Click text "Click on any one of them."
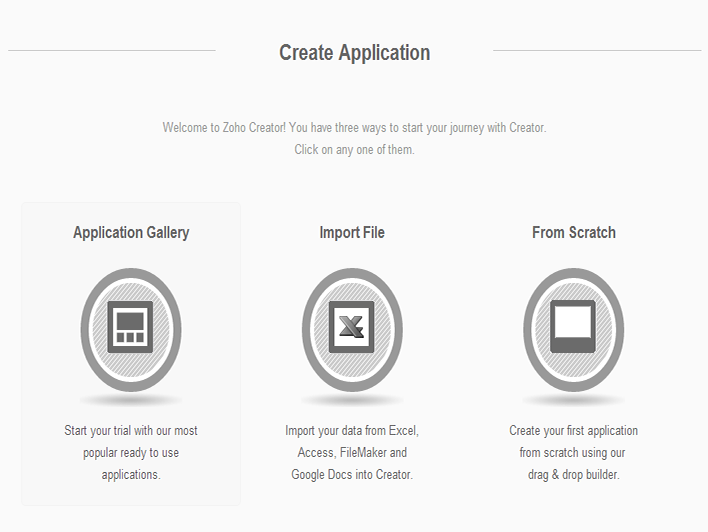 tap(354, 149)
